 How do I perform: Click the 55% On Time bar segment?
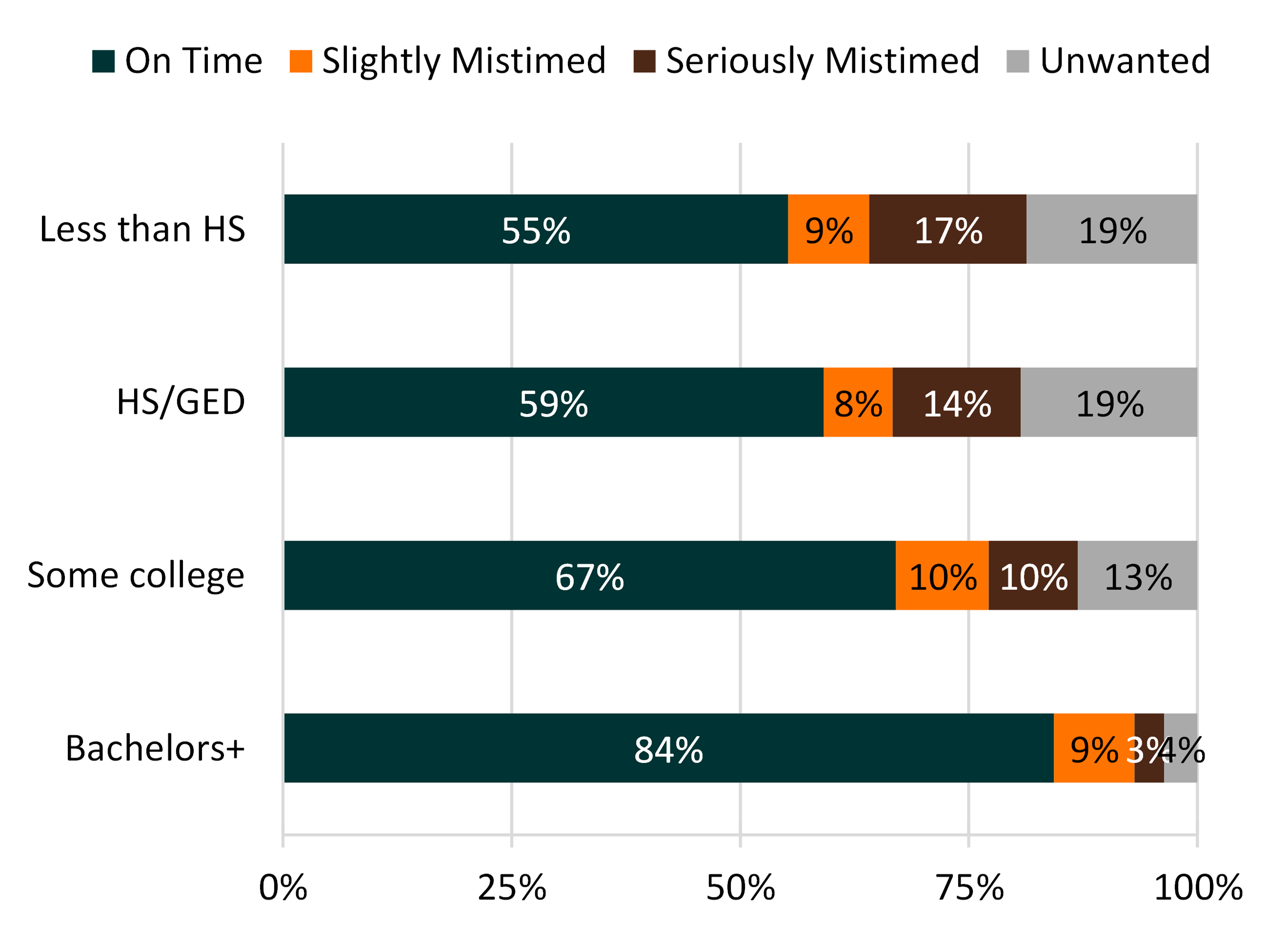[536, 229]
